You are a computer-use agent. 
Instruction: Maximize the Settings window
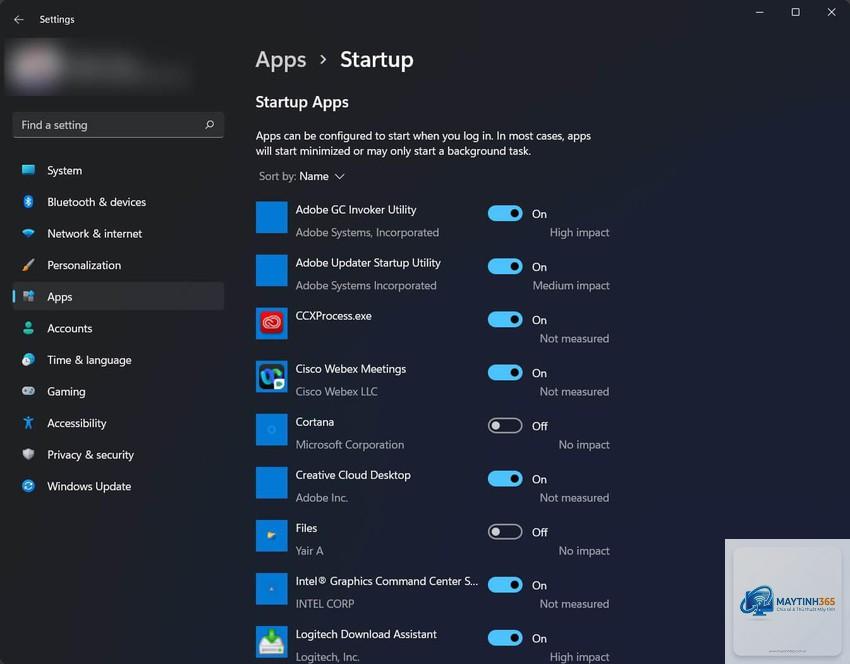point(795,12)
